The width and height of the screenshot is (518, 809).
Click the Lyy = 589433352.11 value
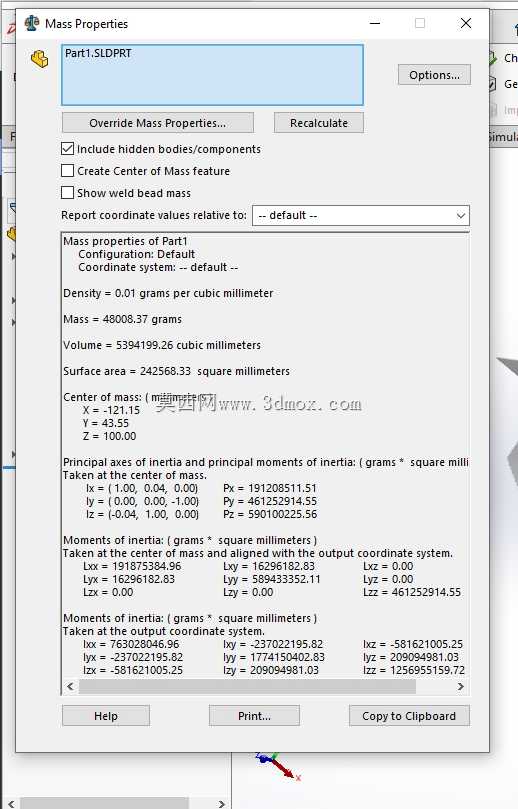click(271, 579)
